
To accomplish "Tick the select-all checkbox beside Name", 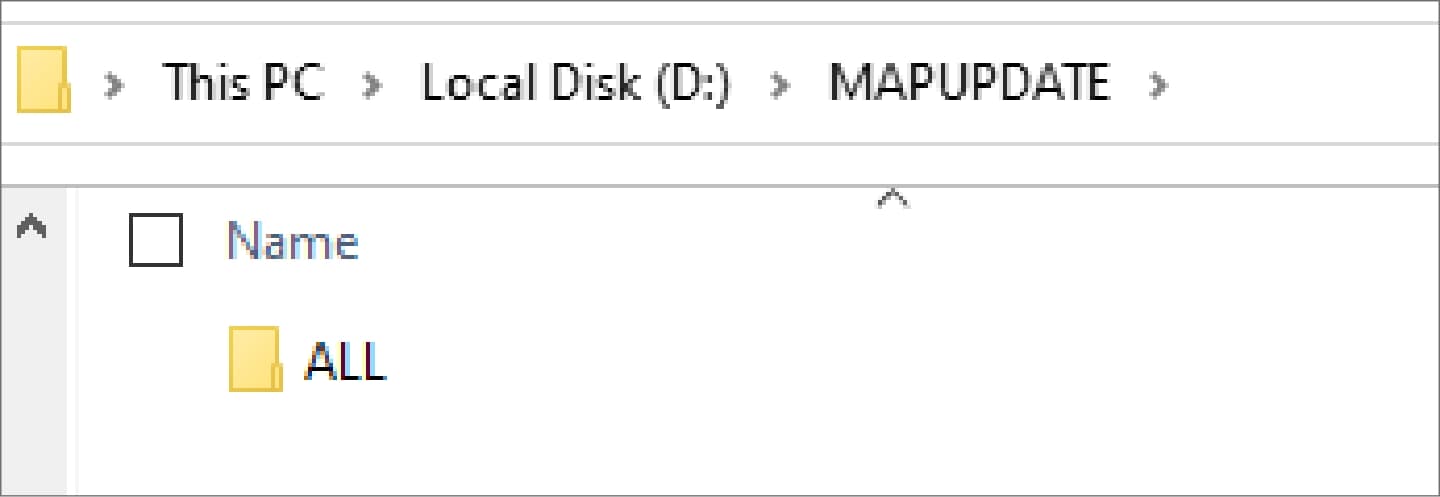I will (x=156, y=240).
